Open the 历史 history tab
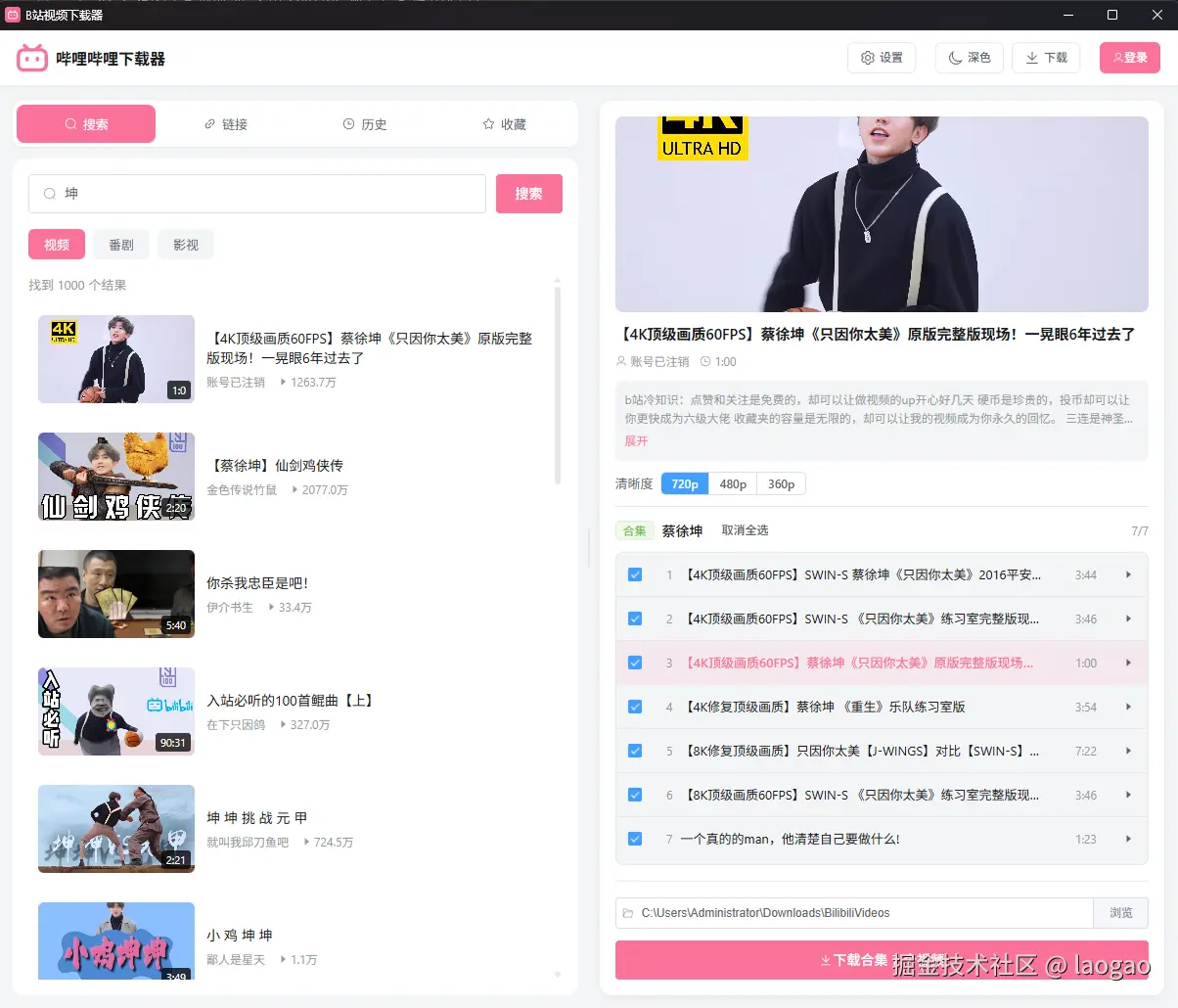1178x1008 pixels. pos(365,124)
